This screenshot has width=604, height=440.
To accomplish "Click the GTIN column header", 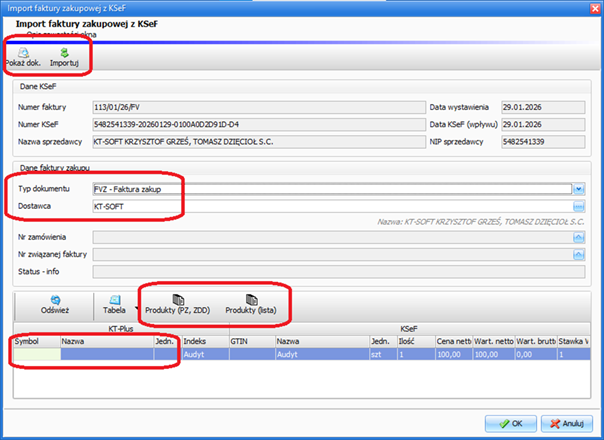I will [252, 341].
